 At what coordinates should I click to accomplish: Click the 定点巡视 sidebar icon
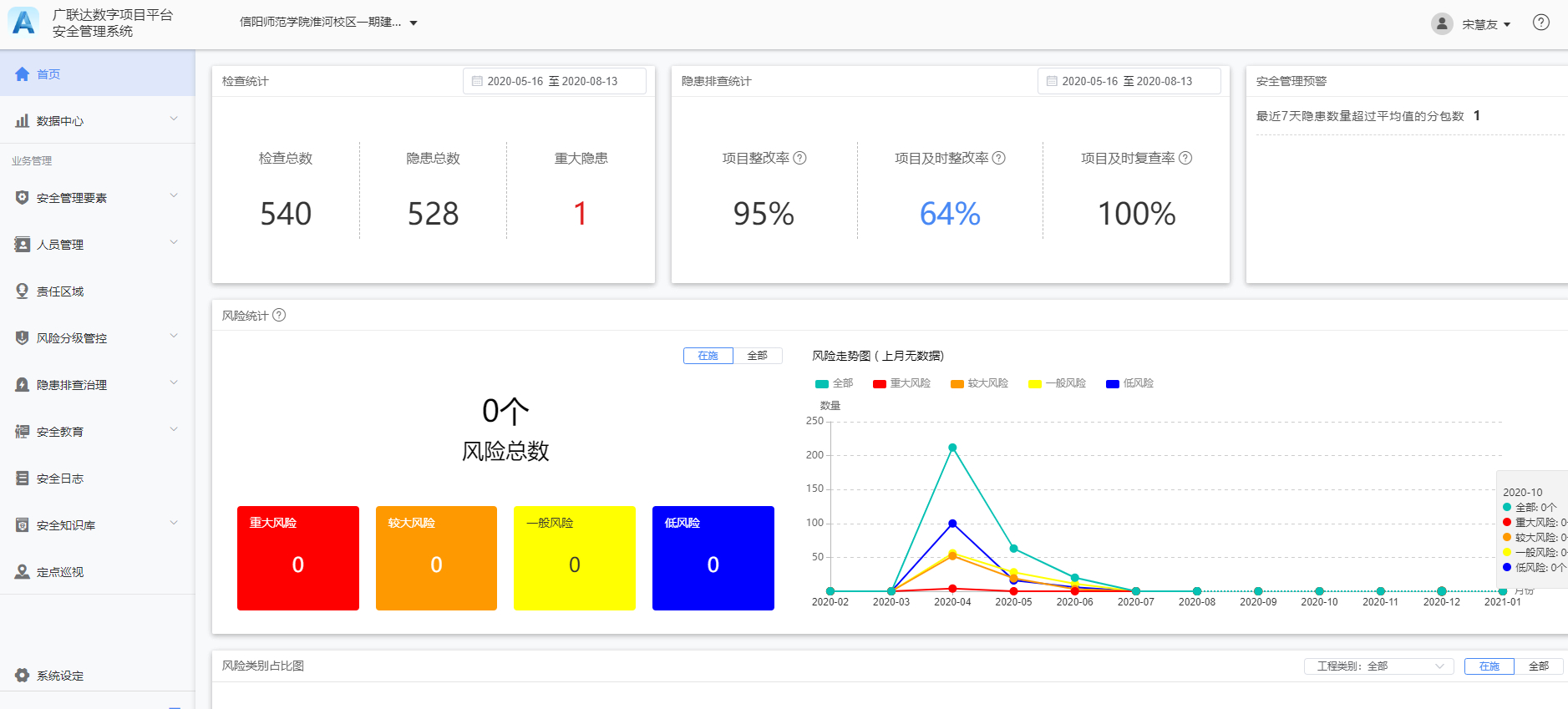[x=23, y=572]
